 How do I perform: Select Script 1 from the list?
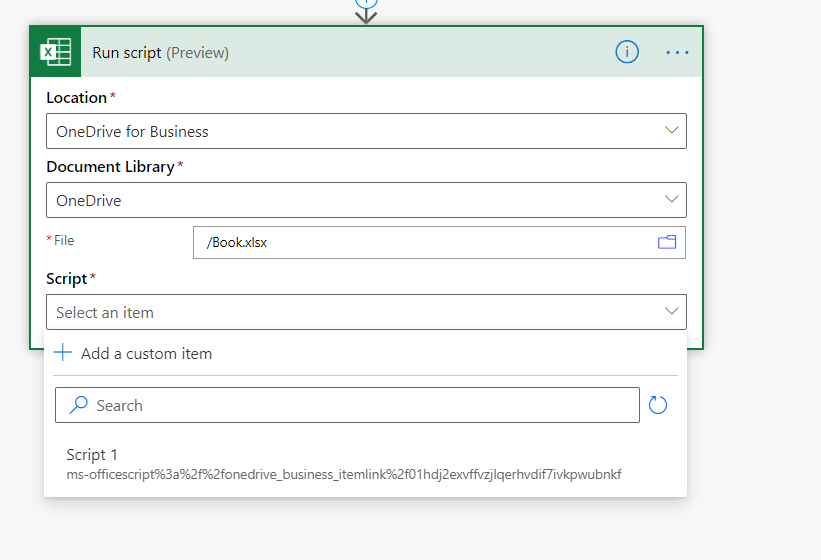(x=365, y=464)
